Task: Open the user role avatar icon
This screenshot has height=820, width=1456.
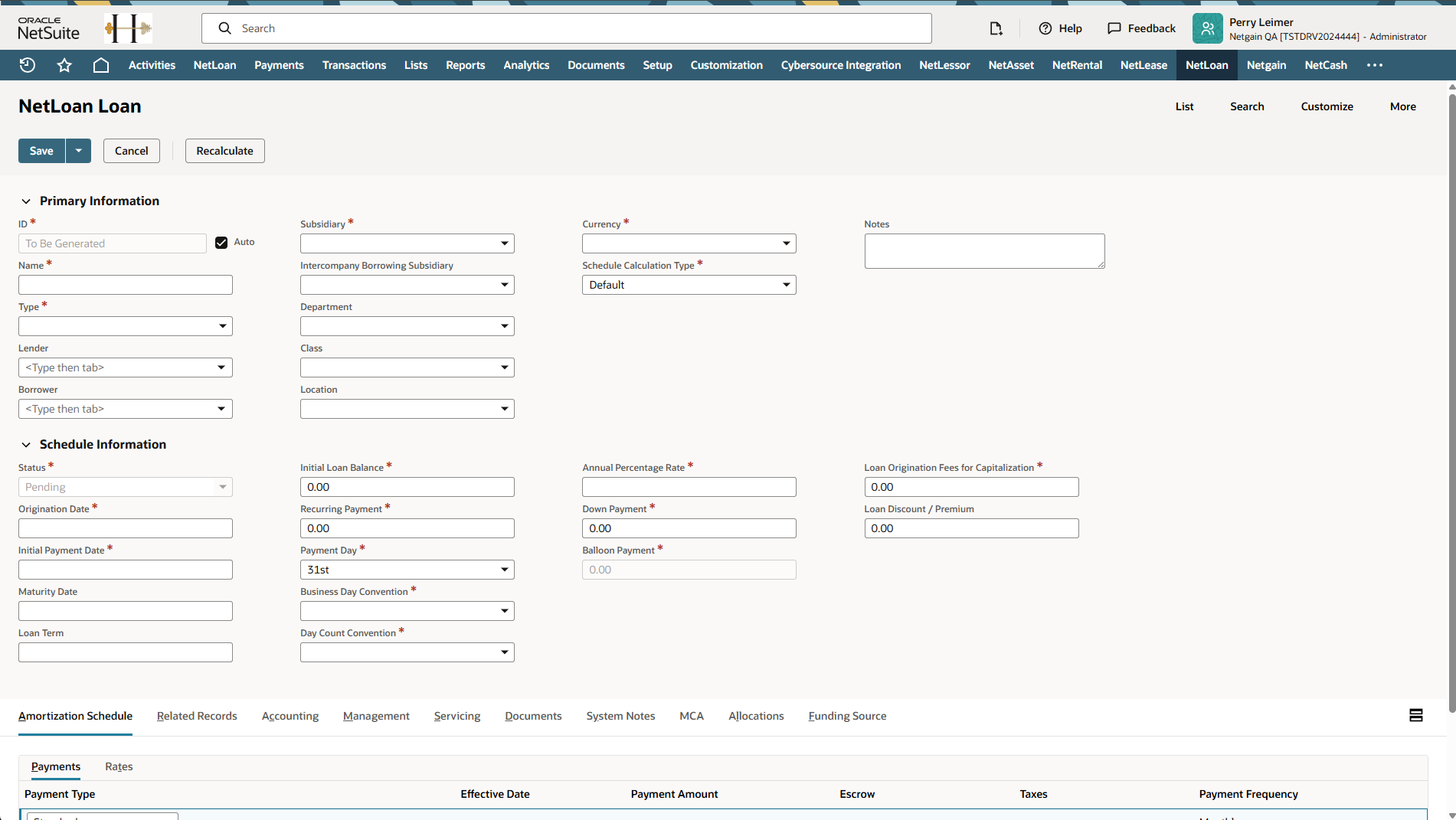Action: point(1207,28)
